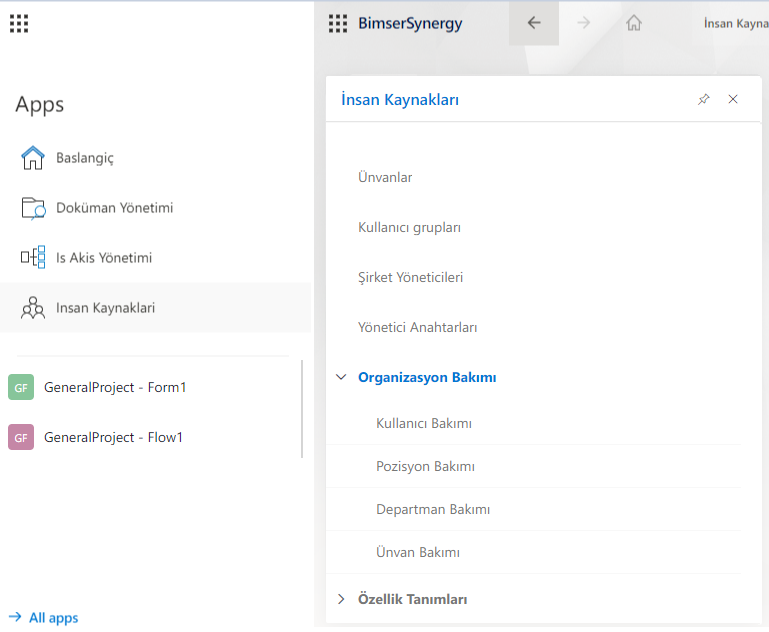Viewport: 769px width, 632px height.
Task: Select the purple GF icon for Flow1
Action: coord(21,437)
